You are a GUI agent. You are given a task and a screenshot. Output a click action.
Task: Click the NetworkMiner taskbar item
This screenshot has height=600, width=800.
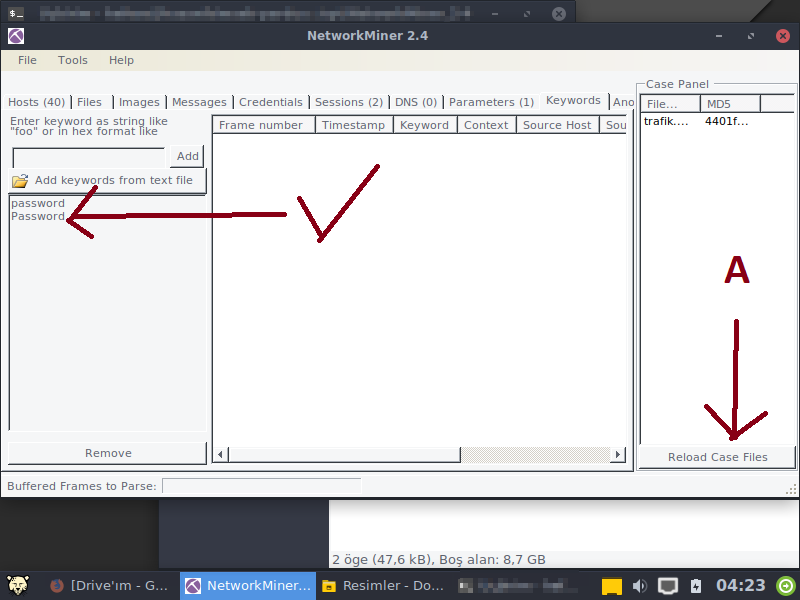pos(248,585)
